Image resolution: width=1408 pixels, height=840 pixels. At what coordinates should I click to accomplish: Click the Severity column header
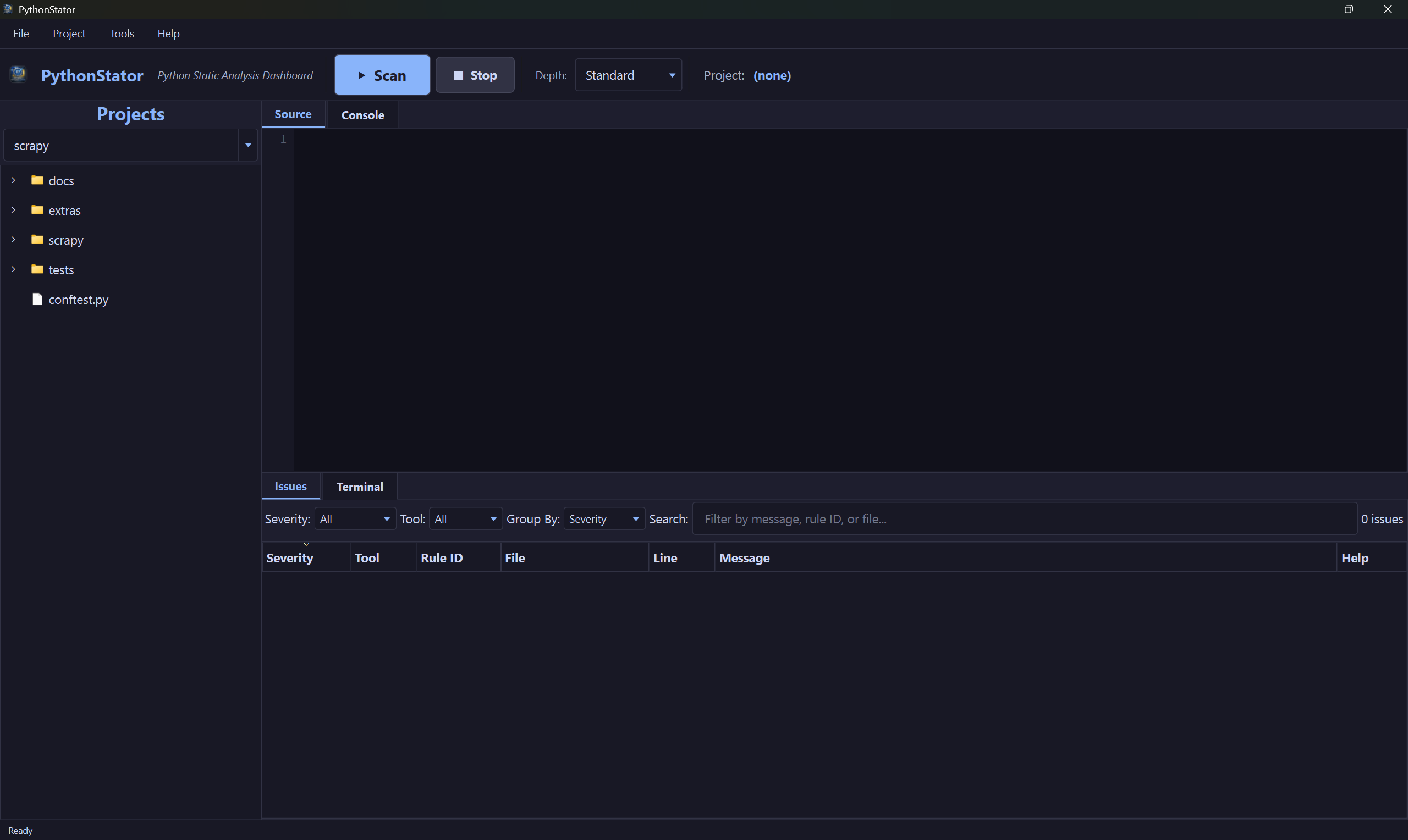point(306,557)
